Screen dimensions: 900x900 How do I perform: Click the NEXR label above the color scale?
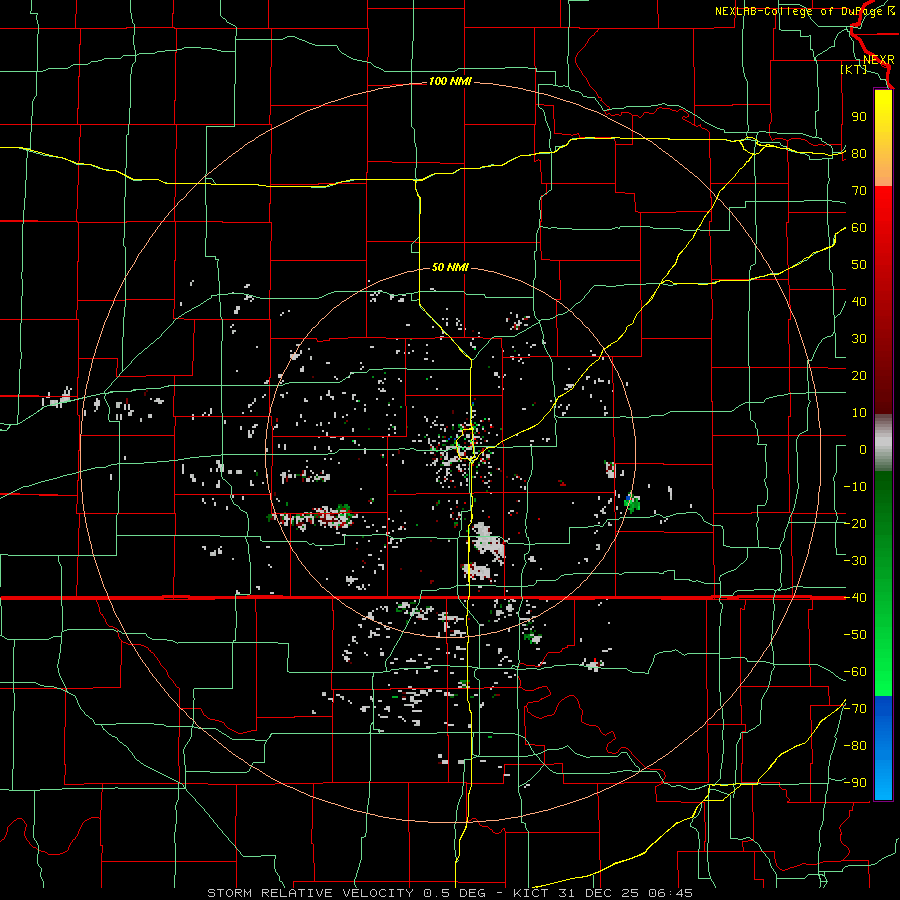pyautogui.click(x=879, y=60)
